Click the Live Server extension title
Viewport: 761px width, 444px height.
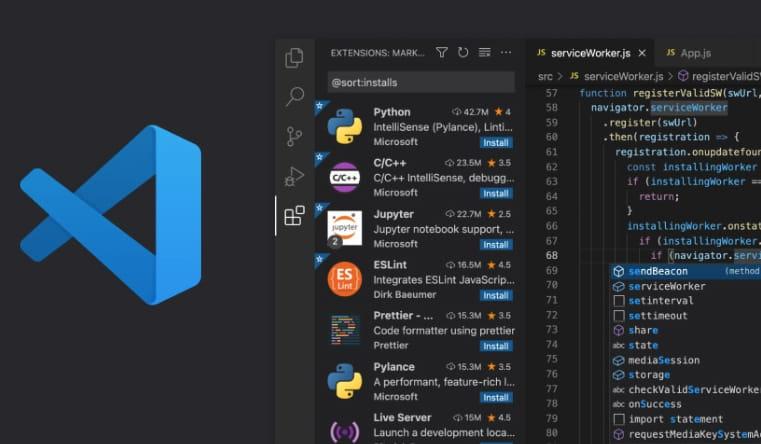pyautogui.click(x=402, y=417)
